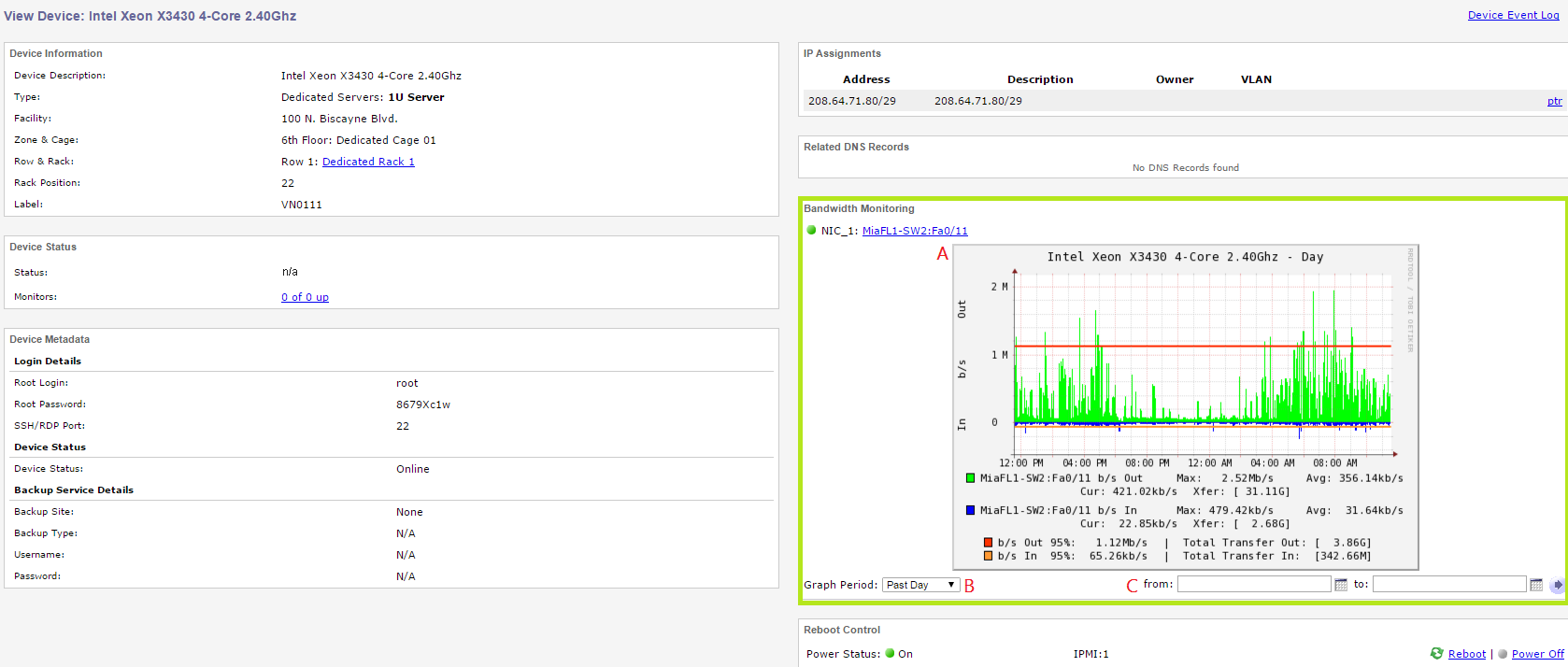1568x667 pixels.
Task: Click the Power Off link
Action: click(1538, 654)
